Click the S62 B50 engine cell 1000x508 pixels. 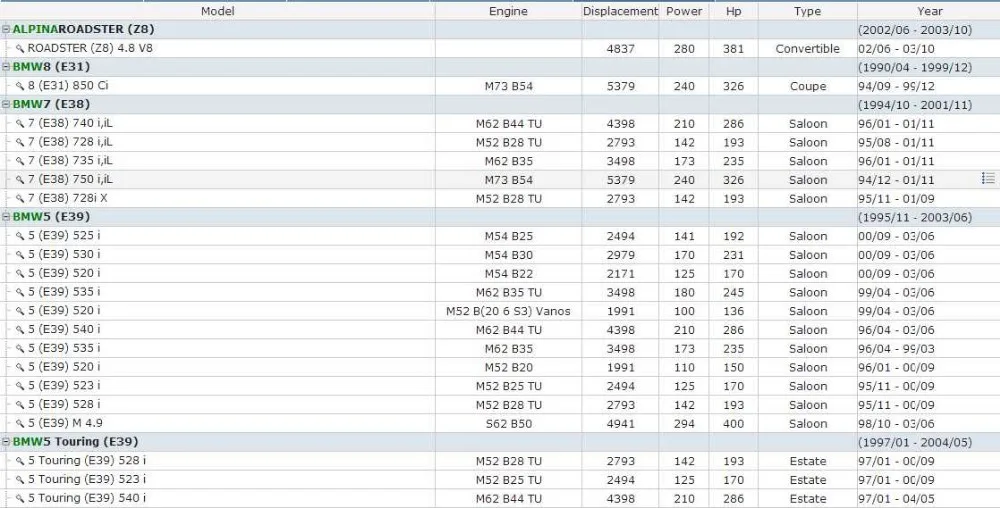point(508,424)
